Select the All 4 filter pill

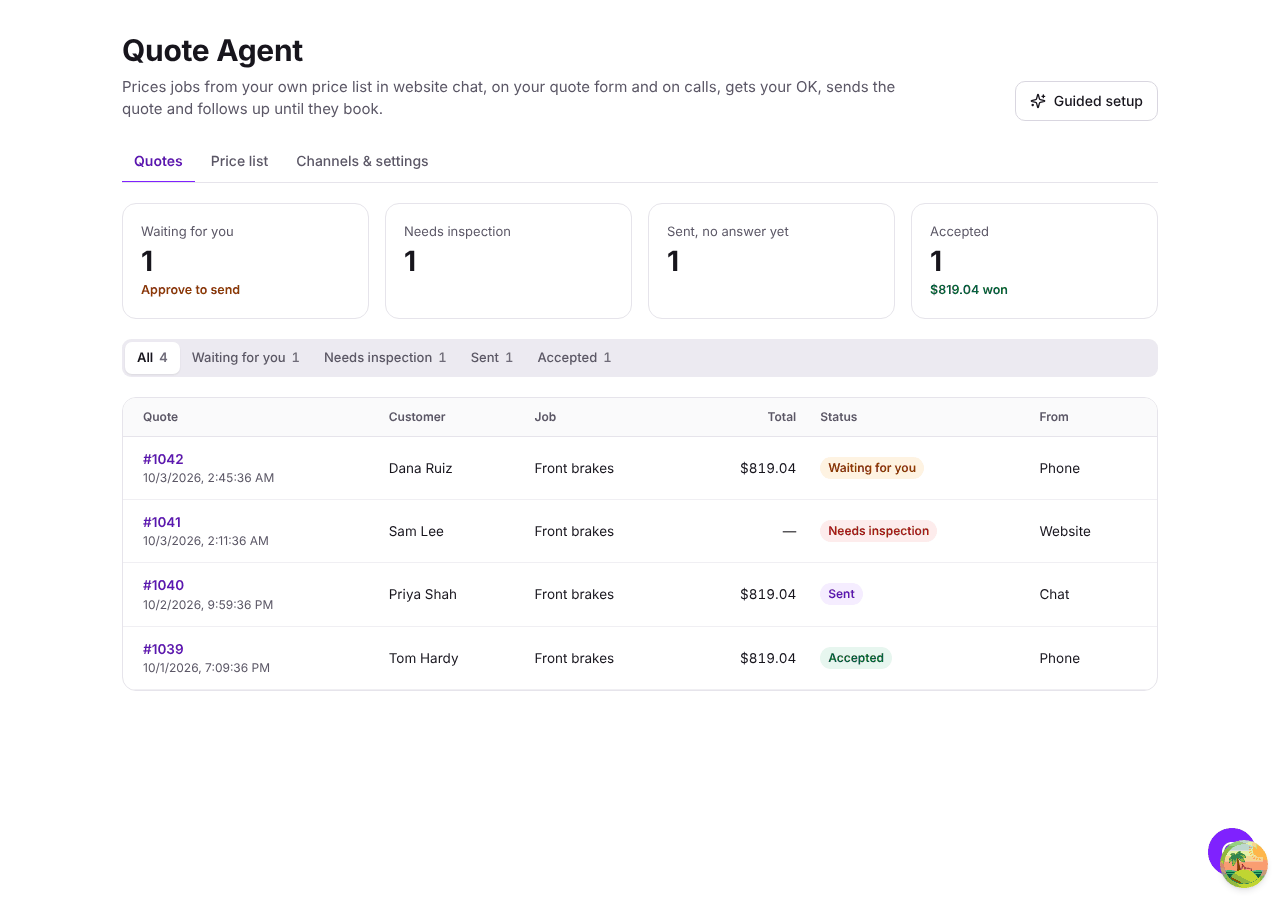(x=152, y=358)
